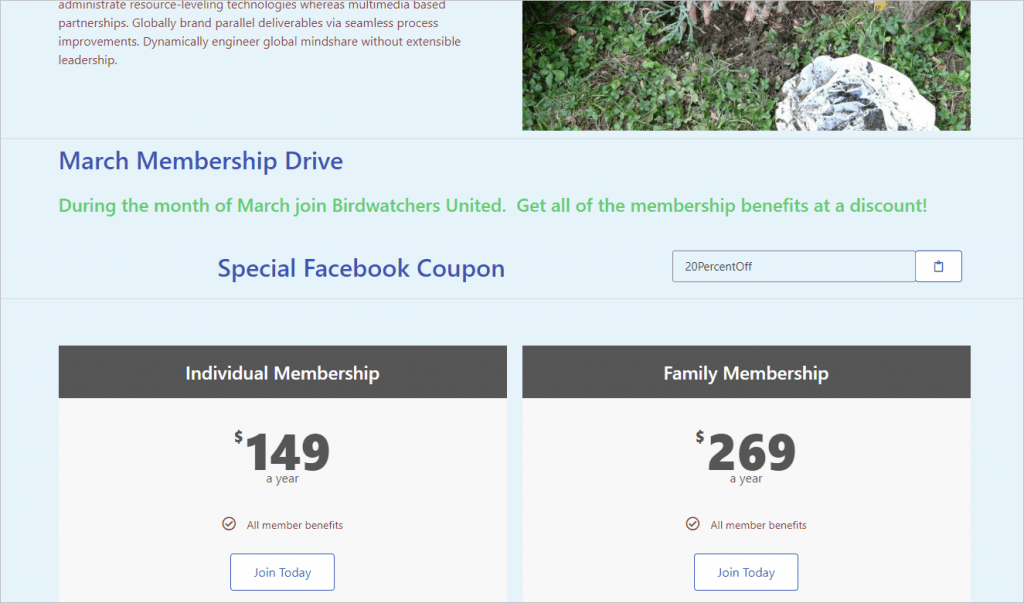Click March Membership Drive heading
The height and width of the screenshot is (603, 1024).
(201, 161)
